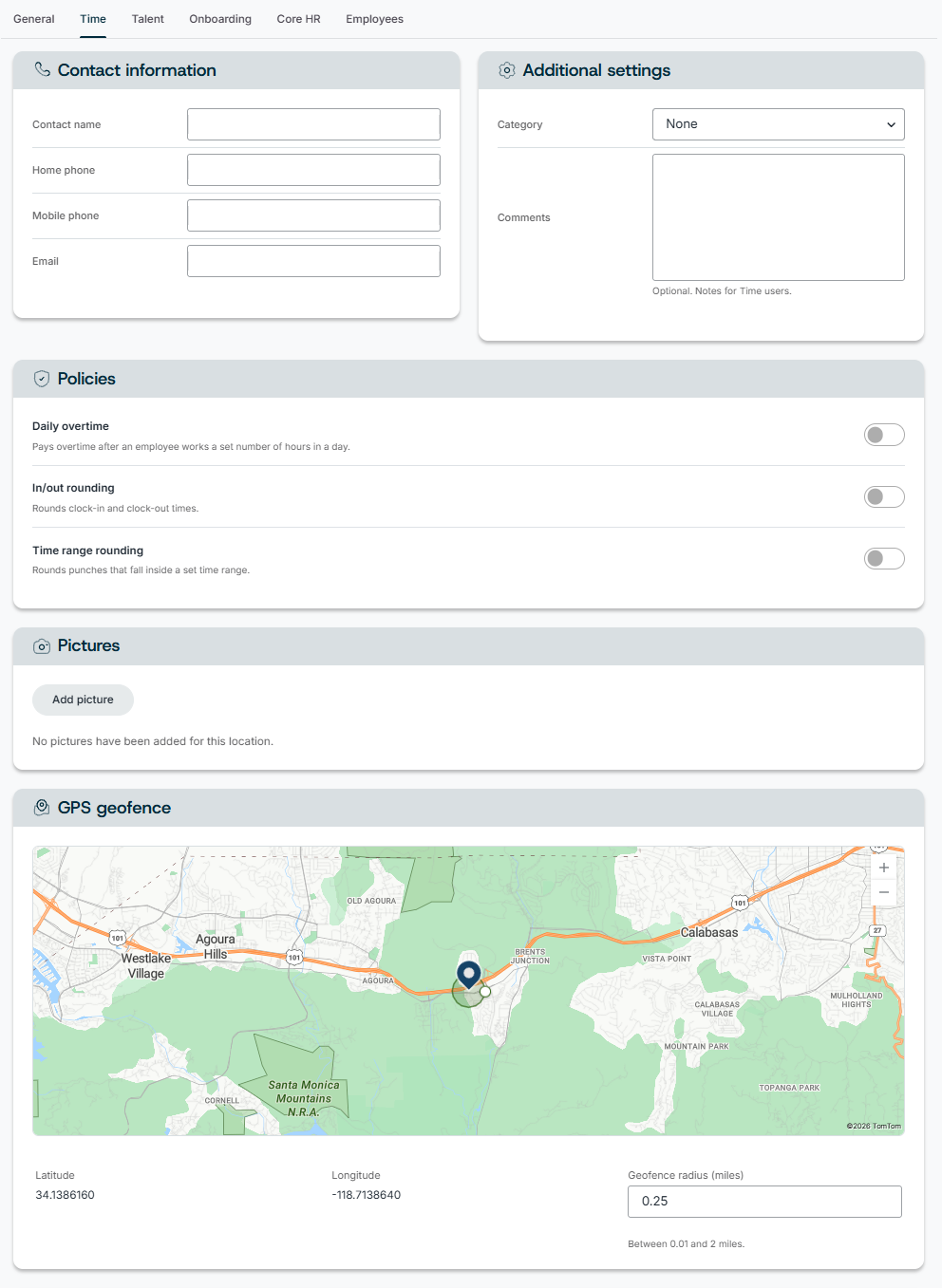The width and height of the screenshot is (942, 1288).
Task: Zoom out on the map
Action: [884, 892]
